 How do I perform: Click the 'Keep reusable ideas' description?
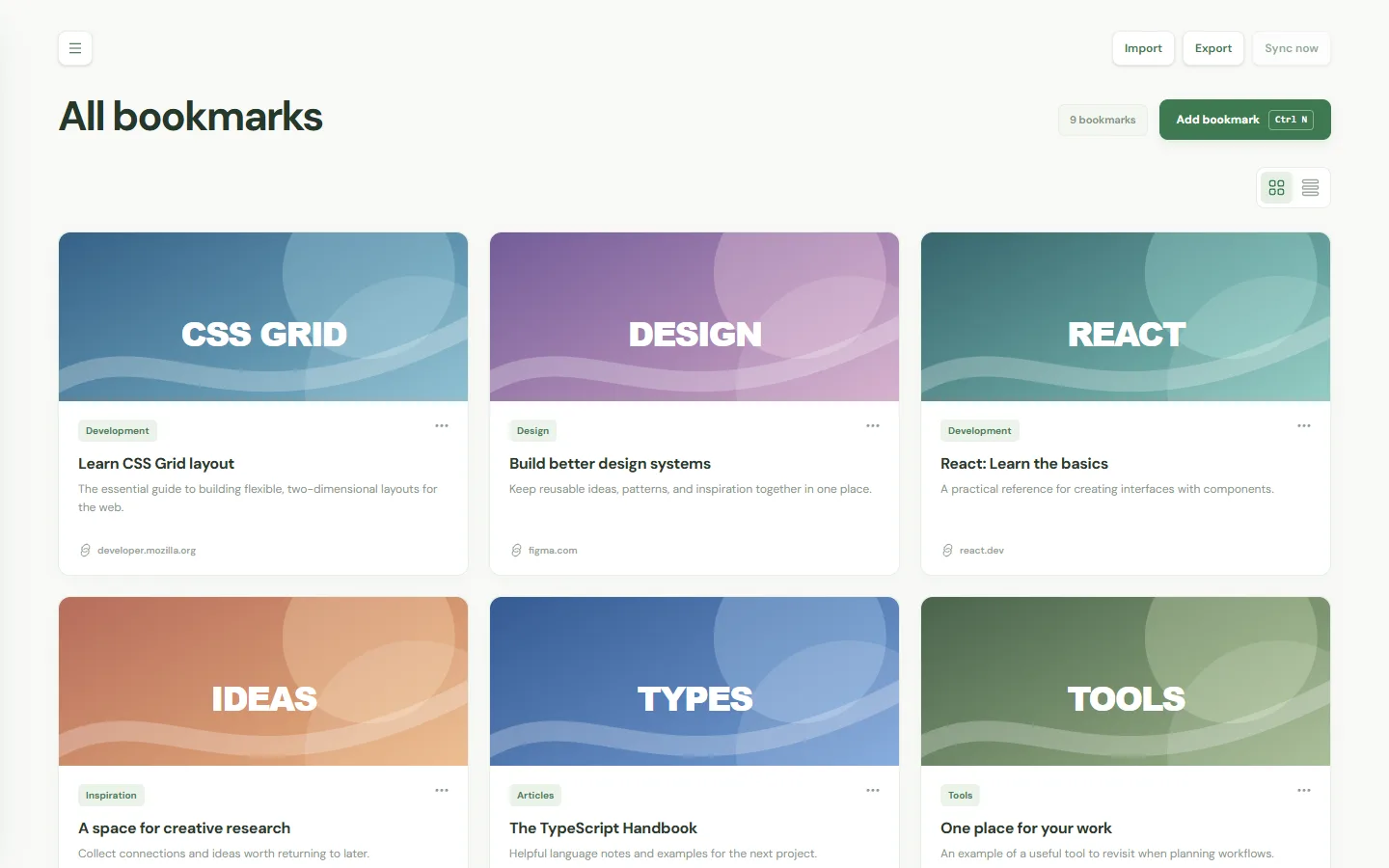[x=691, y=489]
